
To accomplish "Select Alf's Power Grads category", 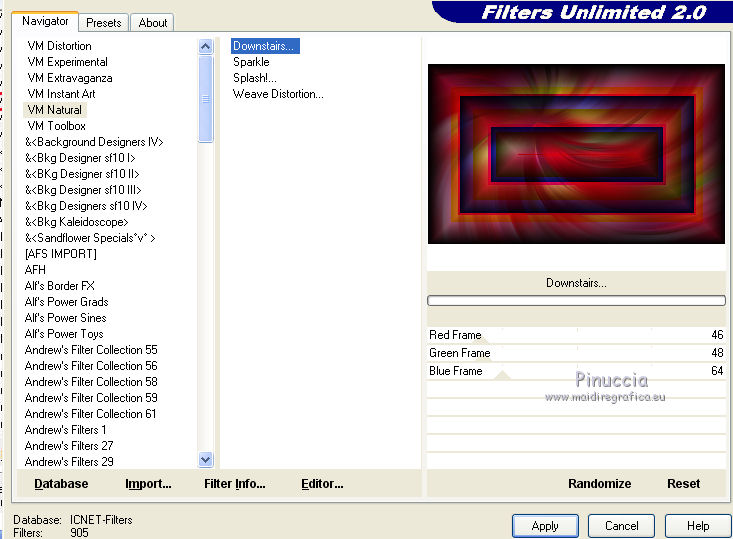I will coord(66,302).
